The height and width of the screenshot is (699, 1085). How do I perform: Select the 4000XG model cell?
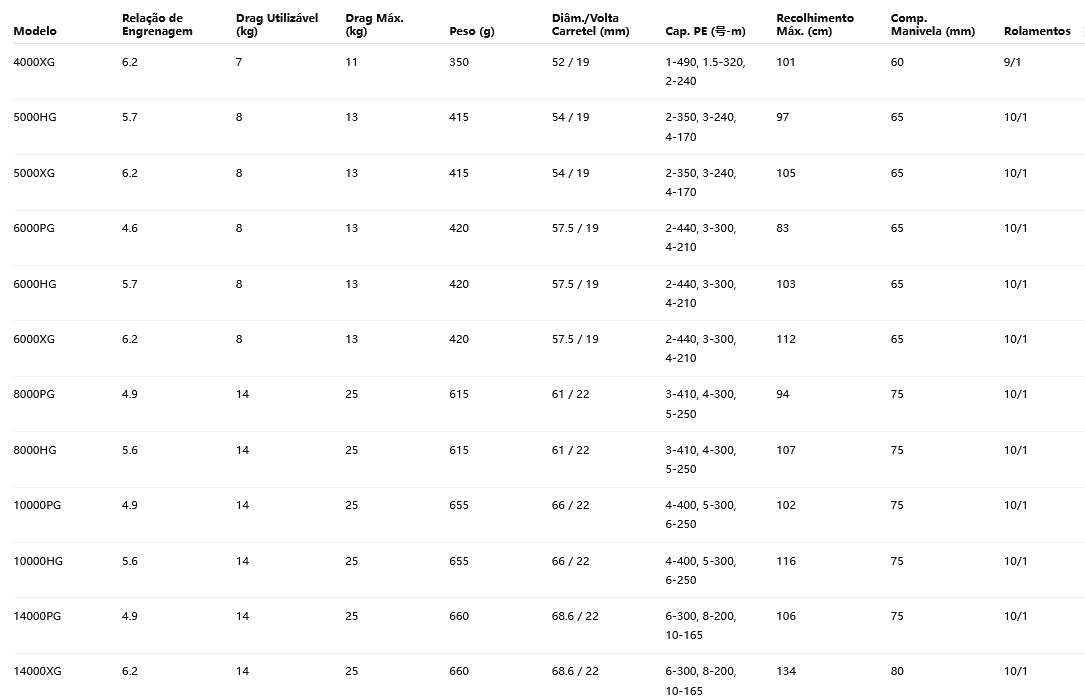click(x=34, y=62)
